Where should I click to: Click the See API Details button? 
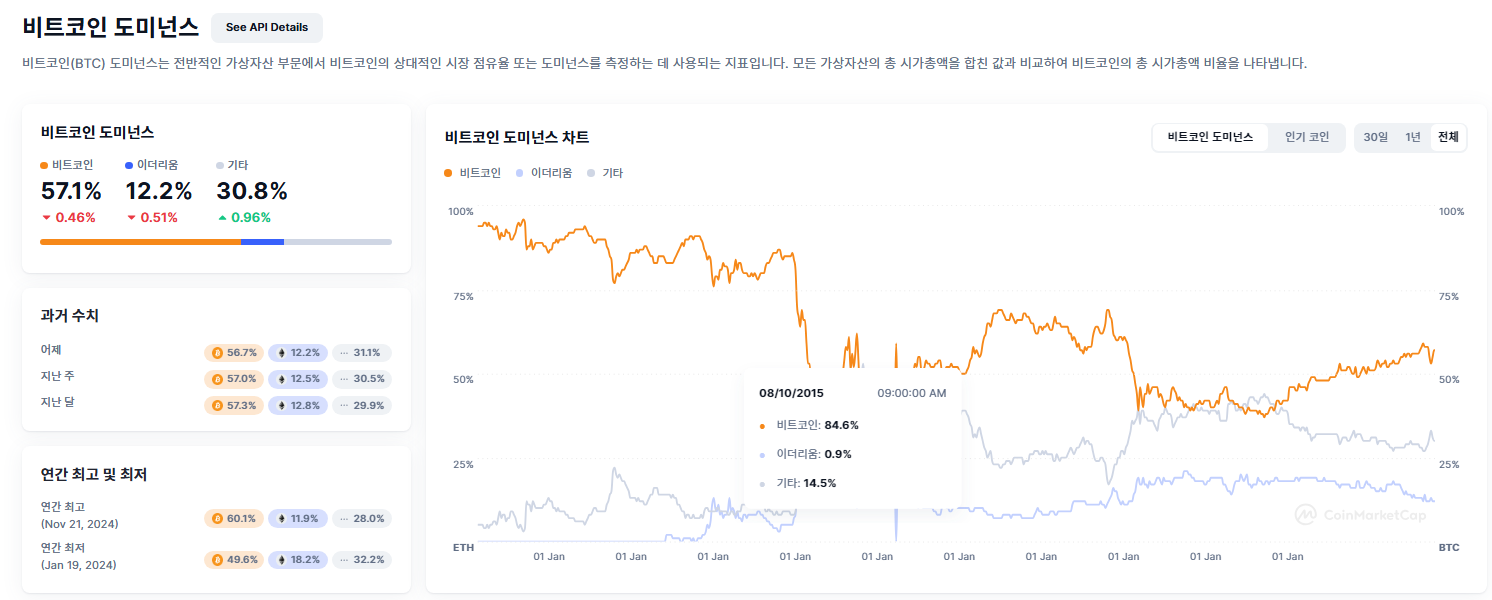(266, 27)
